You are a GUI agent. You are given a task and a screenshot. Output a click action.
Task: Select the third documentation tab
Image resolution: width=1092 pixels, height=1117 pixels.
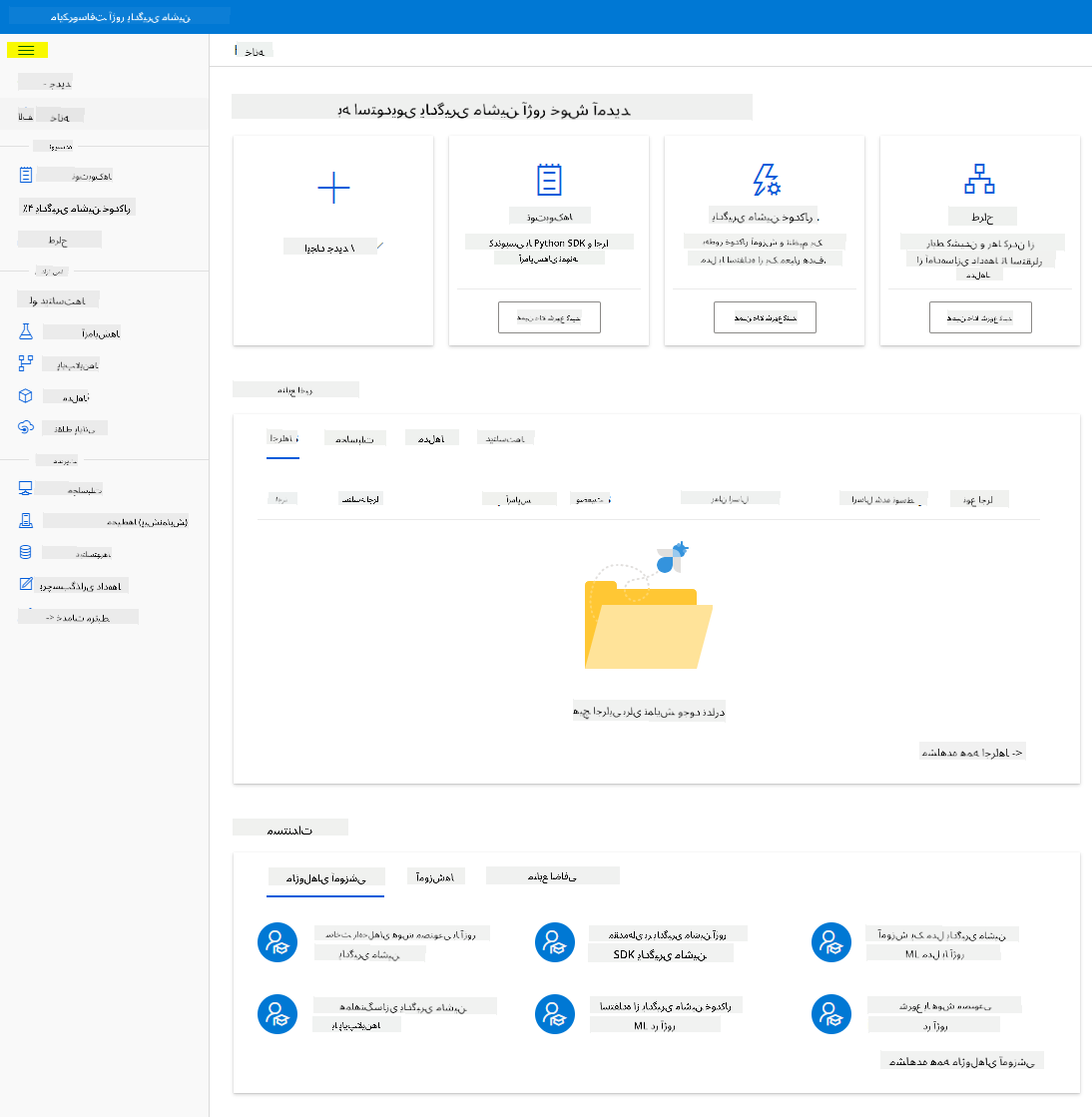click(x=553, y=876)
